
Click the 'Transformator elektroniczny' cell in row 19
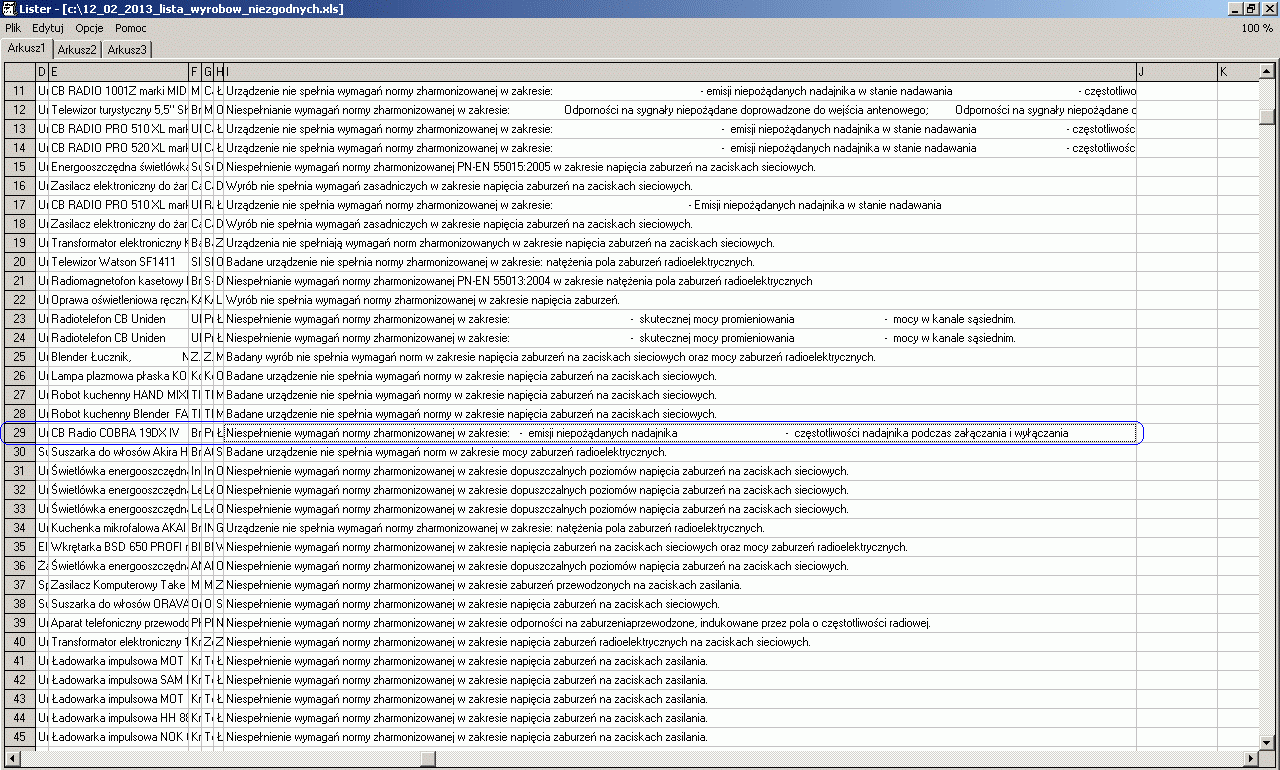118,243
